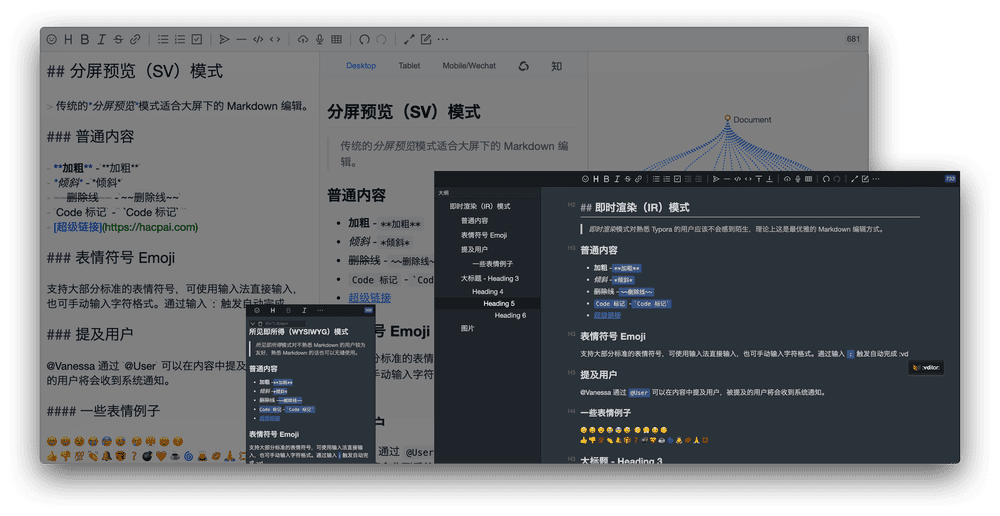This screenshot has width=1000, height=516.
Task: Open more options ellipsis in dark IR toolbar
Action: pyautogui.click(x=876, y=179)
